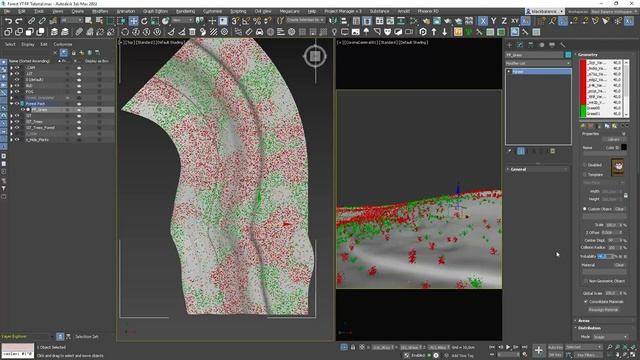Click the down arrow toolbar icon
This screenshot has width=640, height=360.
point(444,32)
